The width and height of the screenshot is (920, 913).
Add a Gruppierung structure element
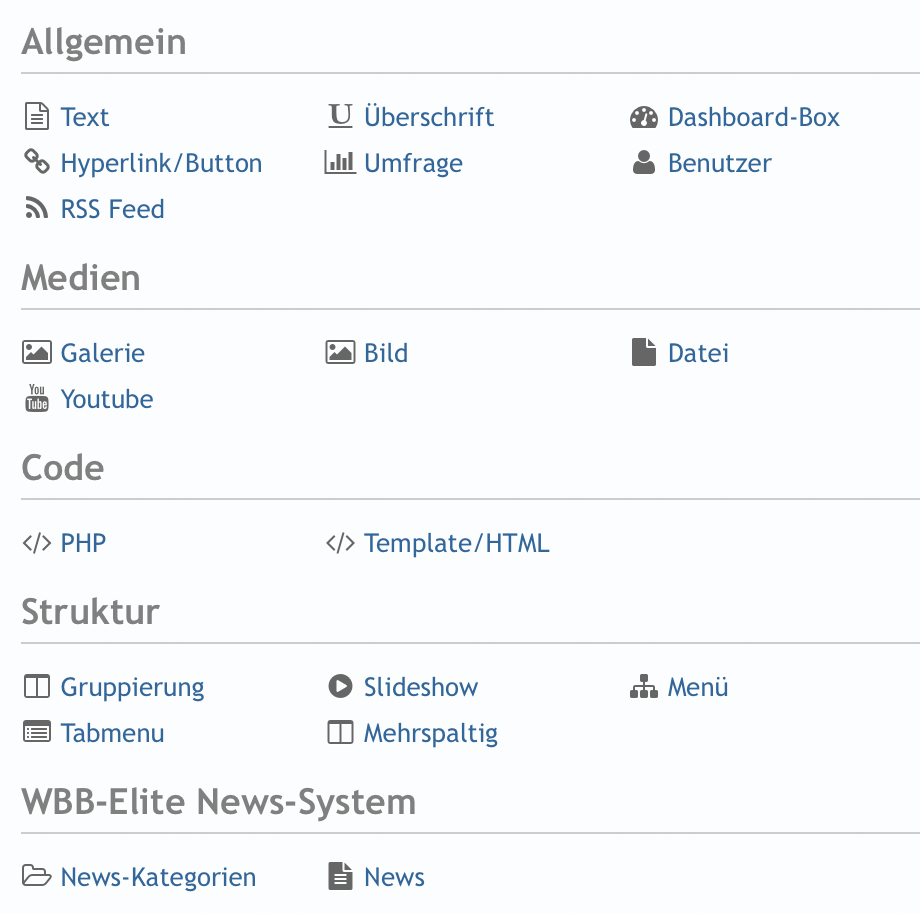(x=132, y=687)
